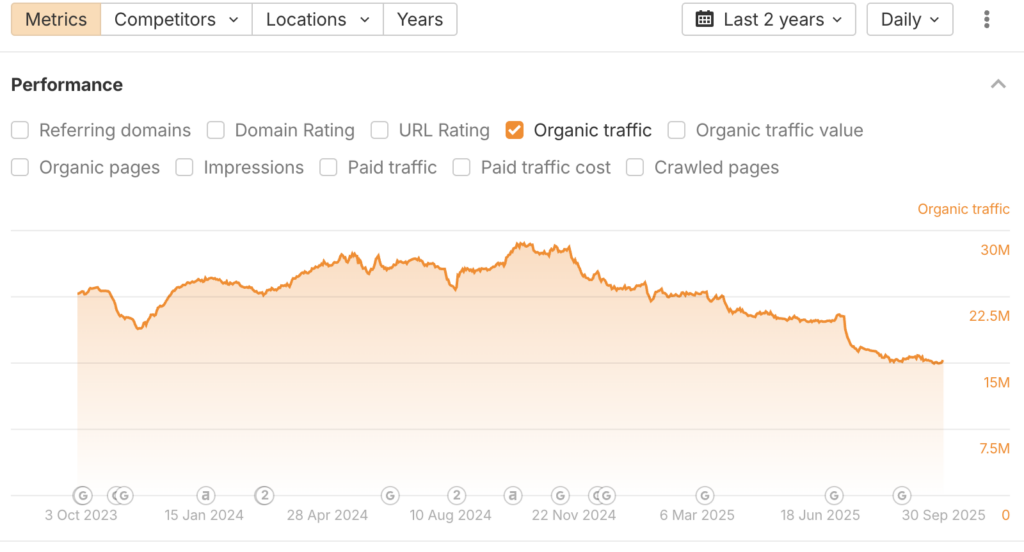The height and width of the screenshot is (552, 1024).
Task: Open the three-dot more options menu
Action: pyautogui.click(x=987, y=19)
